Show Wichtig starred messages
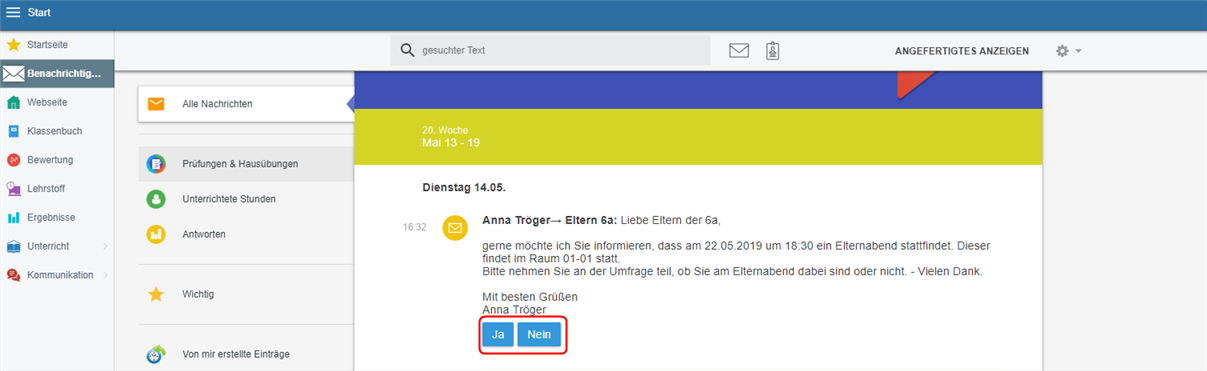 pos(246,294)
